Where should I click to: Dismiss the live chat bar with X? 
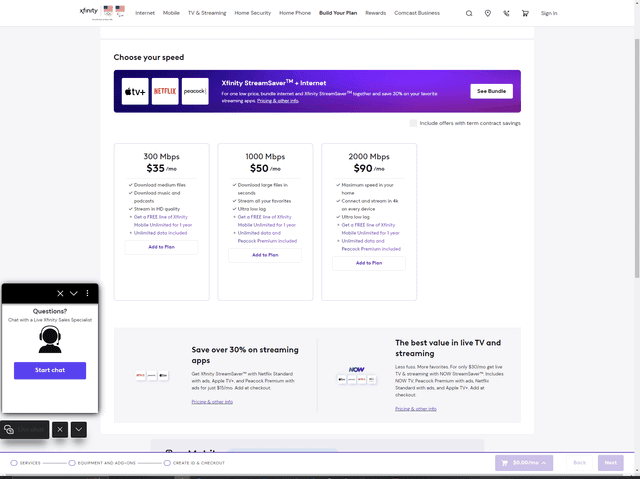point(60,430)
